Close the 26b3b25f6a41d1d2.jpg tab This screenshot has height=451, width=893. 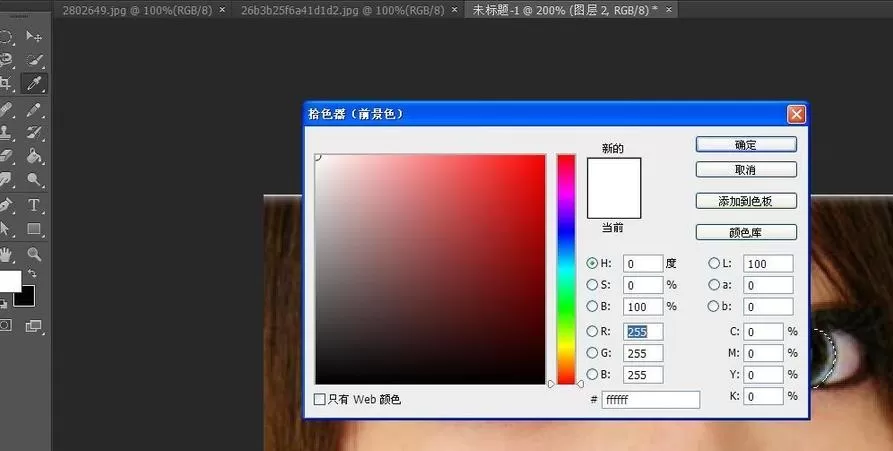[454, 10]
